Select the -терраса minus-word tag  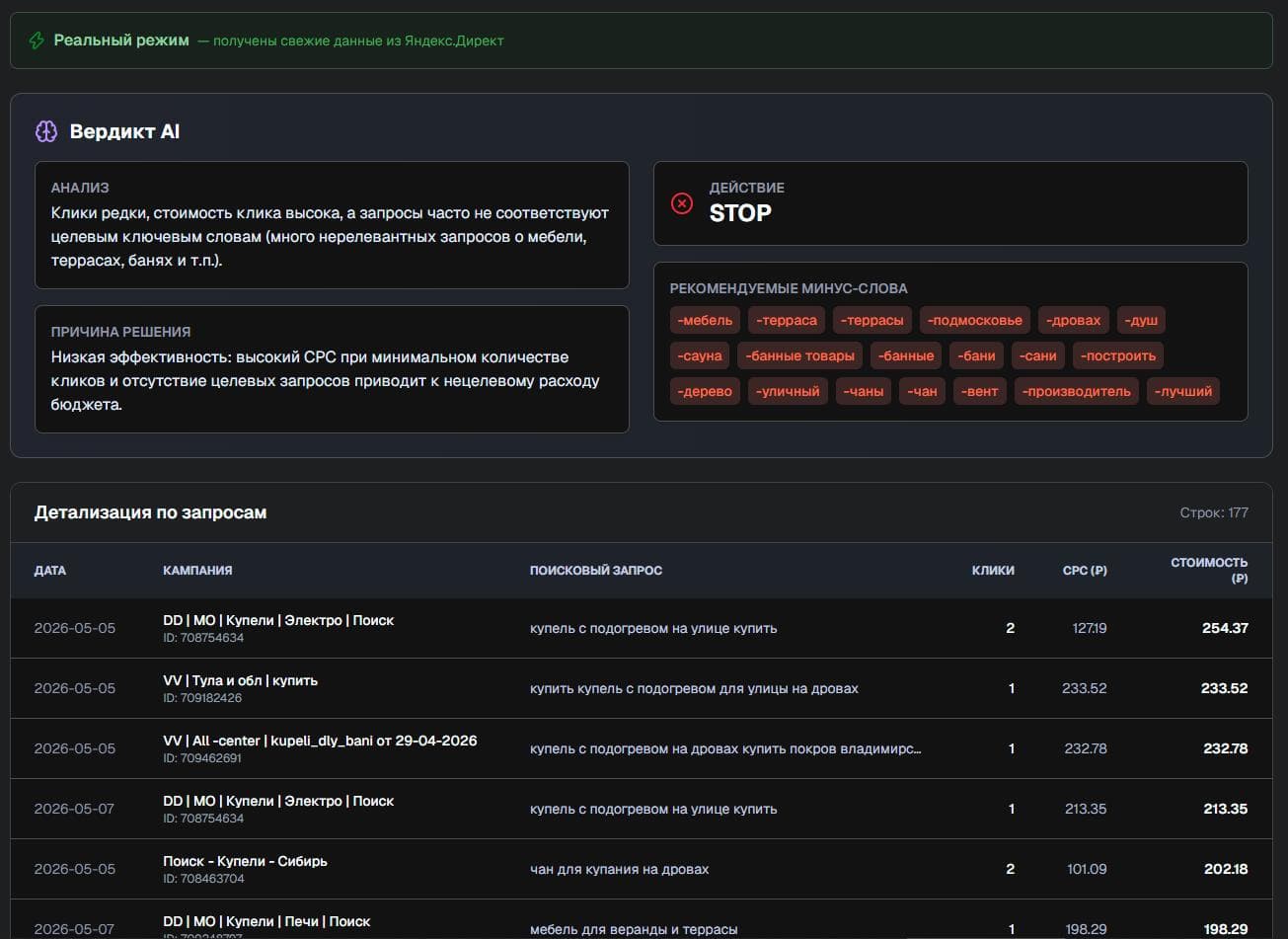pos(787,320)
